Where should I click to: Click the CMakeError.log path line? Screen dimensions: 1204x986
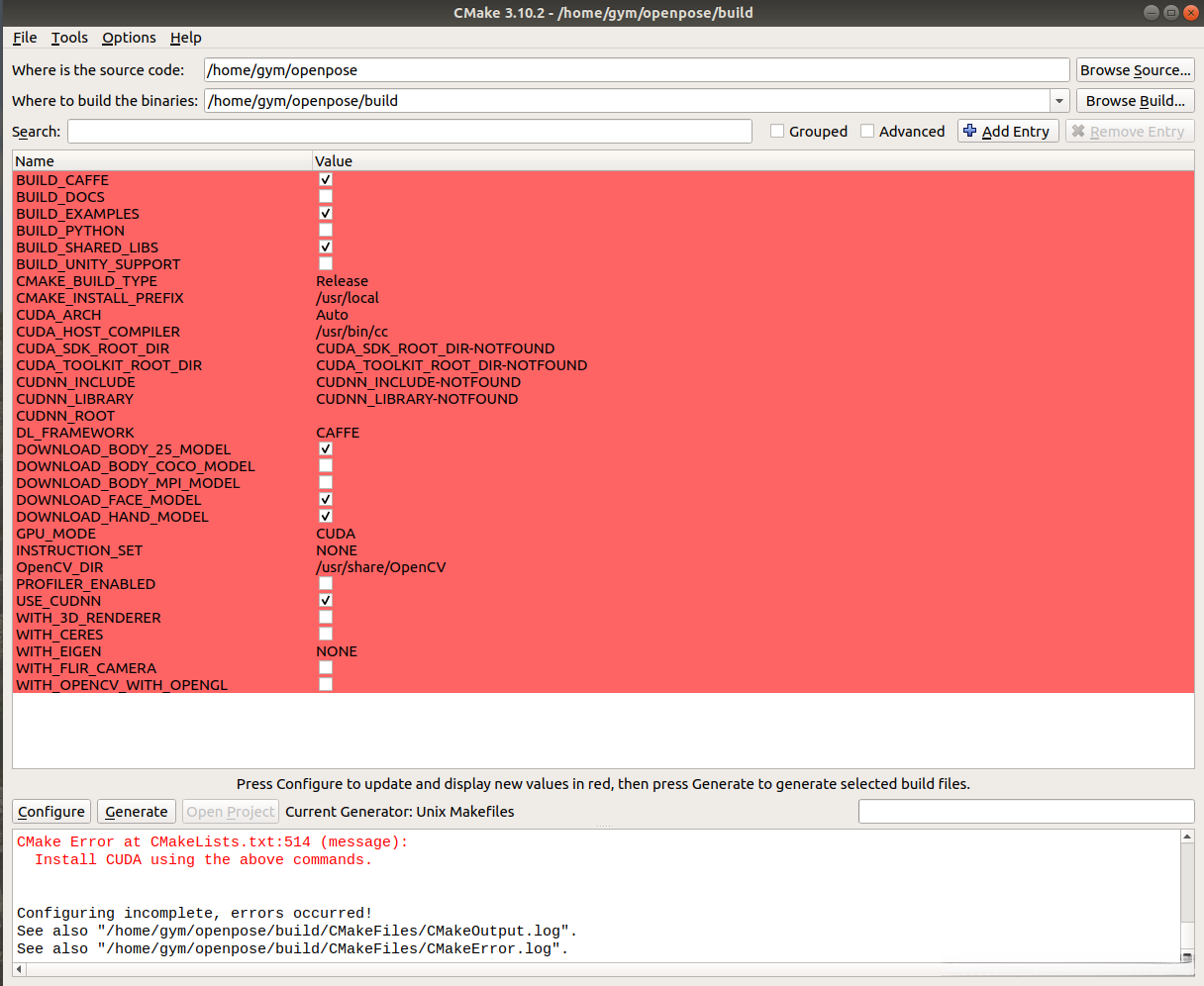293,949
